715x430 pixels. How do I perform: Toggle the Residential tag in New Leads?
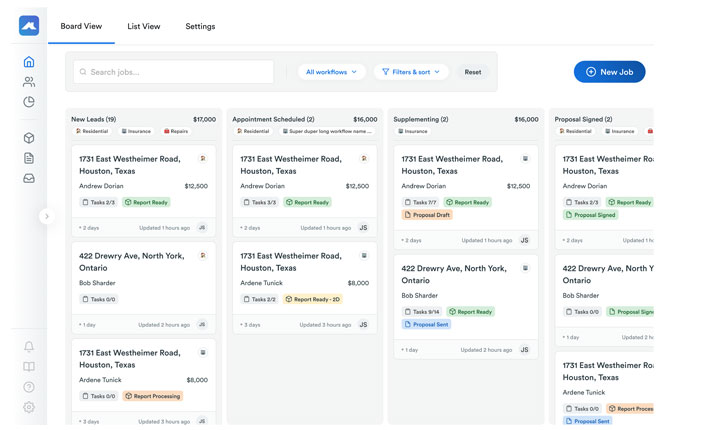[93, 131]
